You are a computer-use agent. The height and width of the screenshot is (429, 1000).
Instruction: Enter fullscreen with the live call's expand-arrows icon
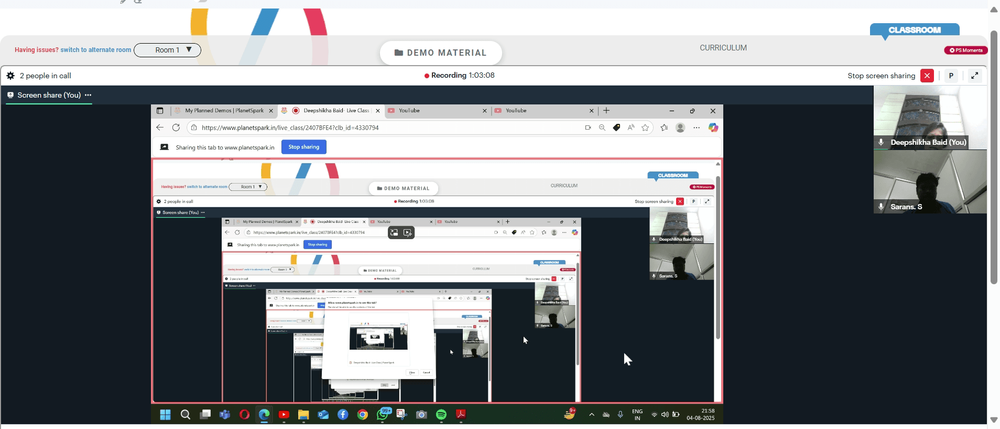974,76
